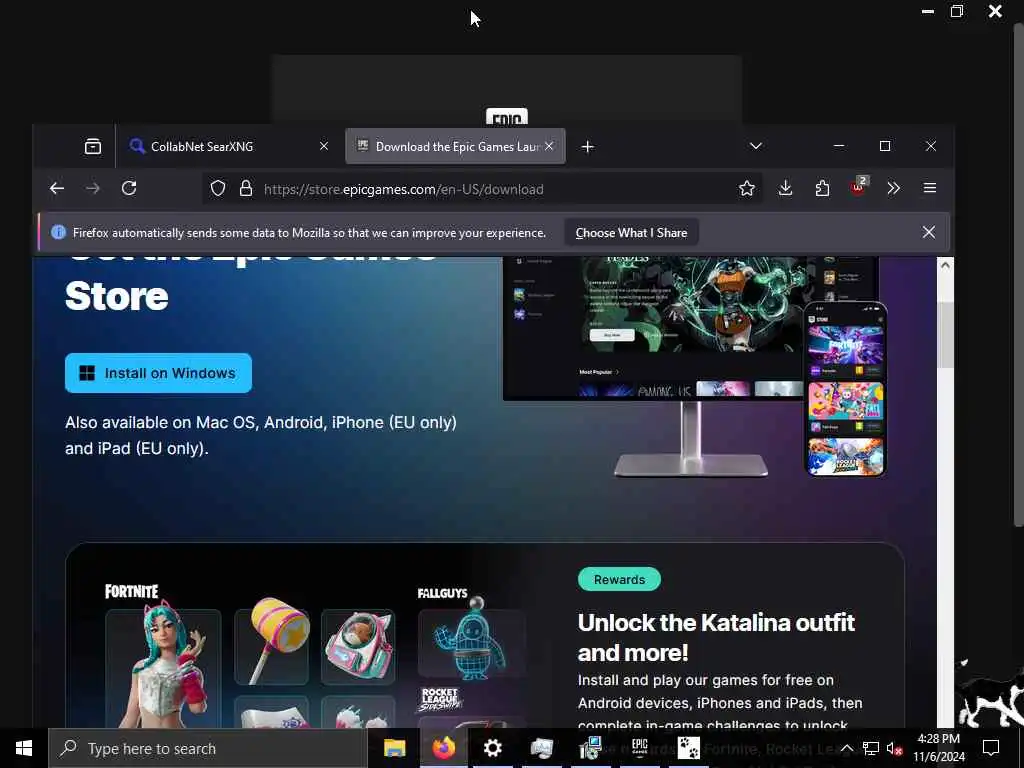Expand the list all tabs chevron
This screenshot has height=768, width=1024.
pyautogui.click(x=756, y=146)
